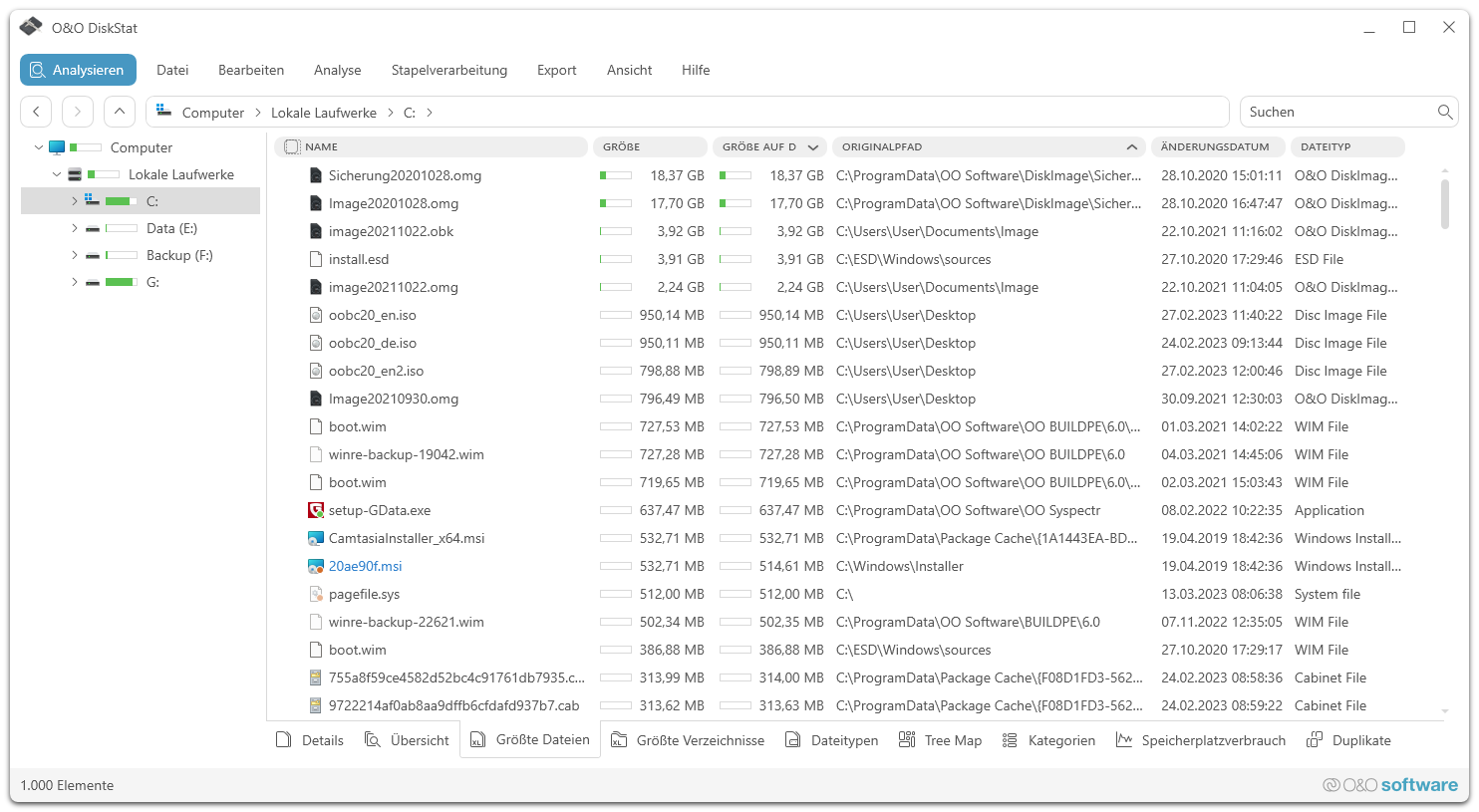The image size is (1479, 812).
Task: Open the Hilfe menu
Action: (696, 70)
